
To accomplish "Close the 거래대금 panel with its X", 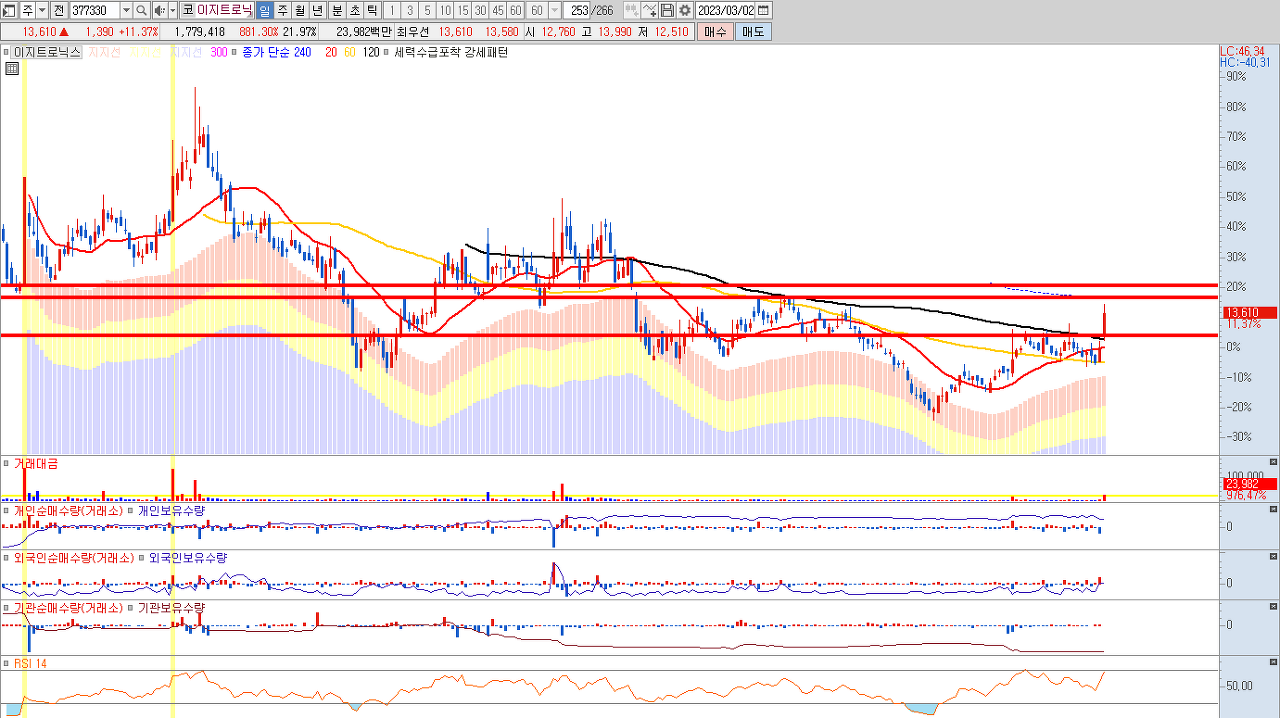I will pos(1273,461).
